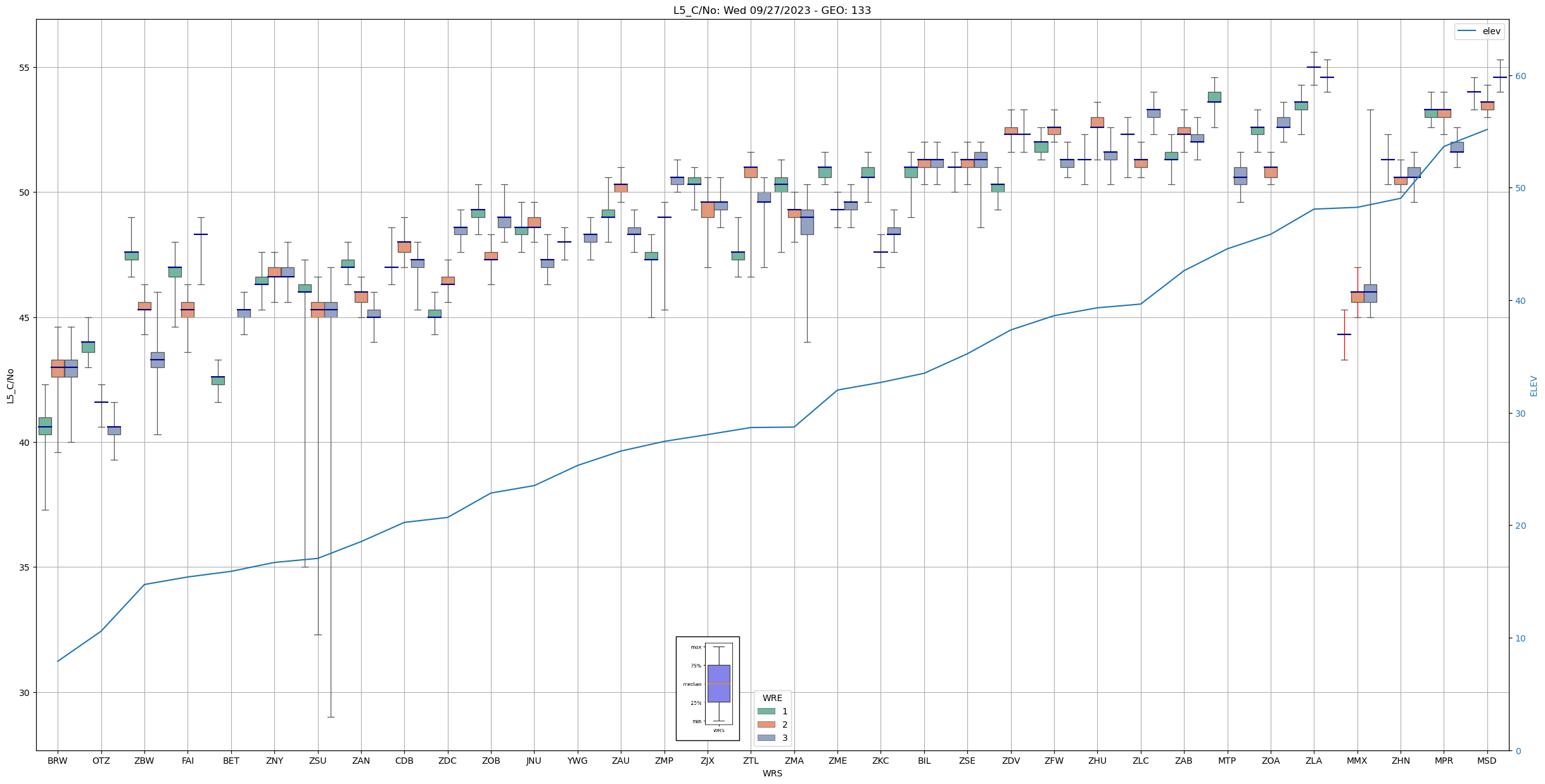Click the blue-gray WRE 3 legend swatch
This screenshot has width=1545, height=784.
(x=766, y=738)
